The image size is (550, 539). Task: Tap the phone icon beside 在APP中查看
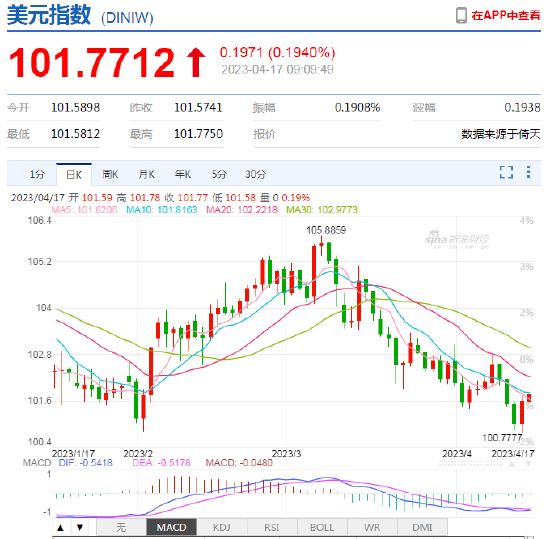pyautogui.click(x=461, y=15)
